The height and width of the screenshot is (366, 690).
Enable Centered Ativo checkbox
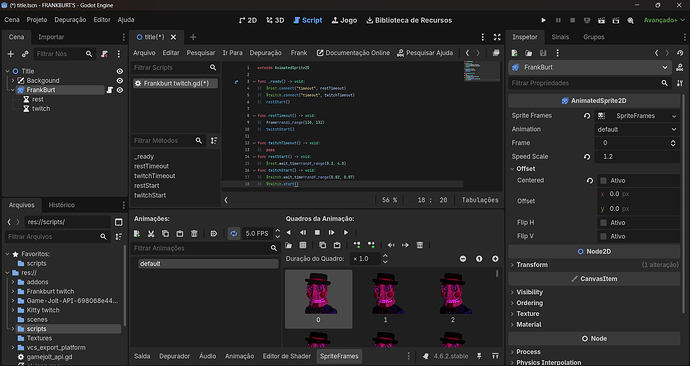(x=603, y=180)
